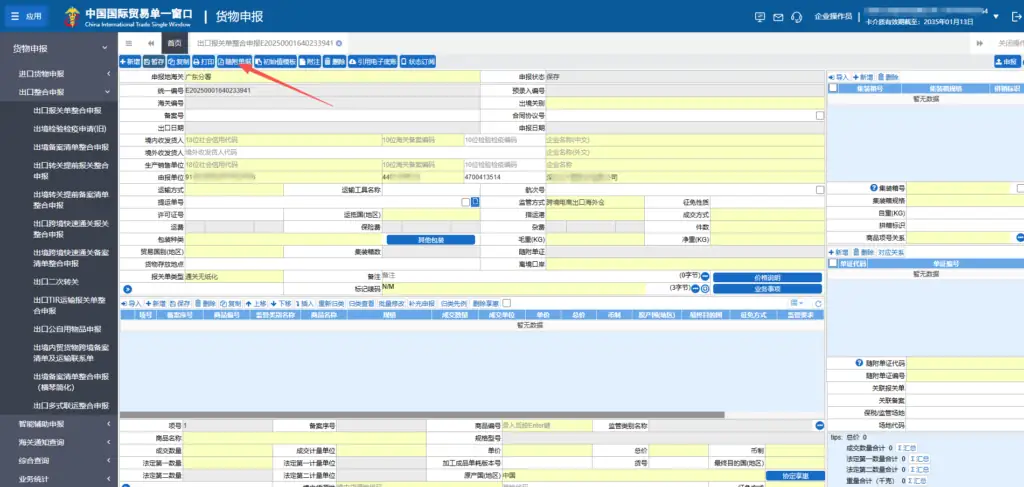Open 随附单据 attached documents button
The width and height of the screenshot is (1024, 487).
point(234,61)
